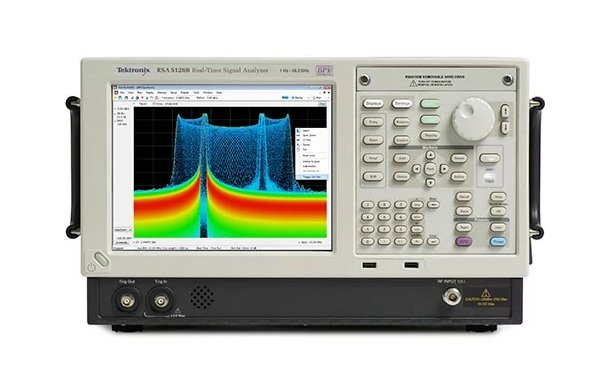Touch left screw of removable hard drive
Image resolution: width=600 pixels, height=390 pixels.
[364, 80]
